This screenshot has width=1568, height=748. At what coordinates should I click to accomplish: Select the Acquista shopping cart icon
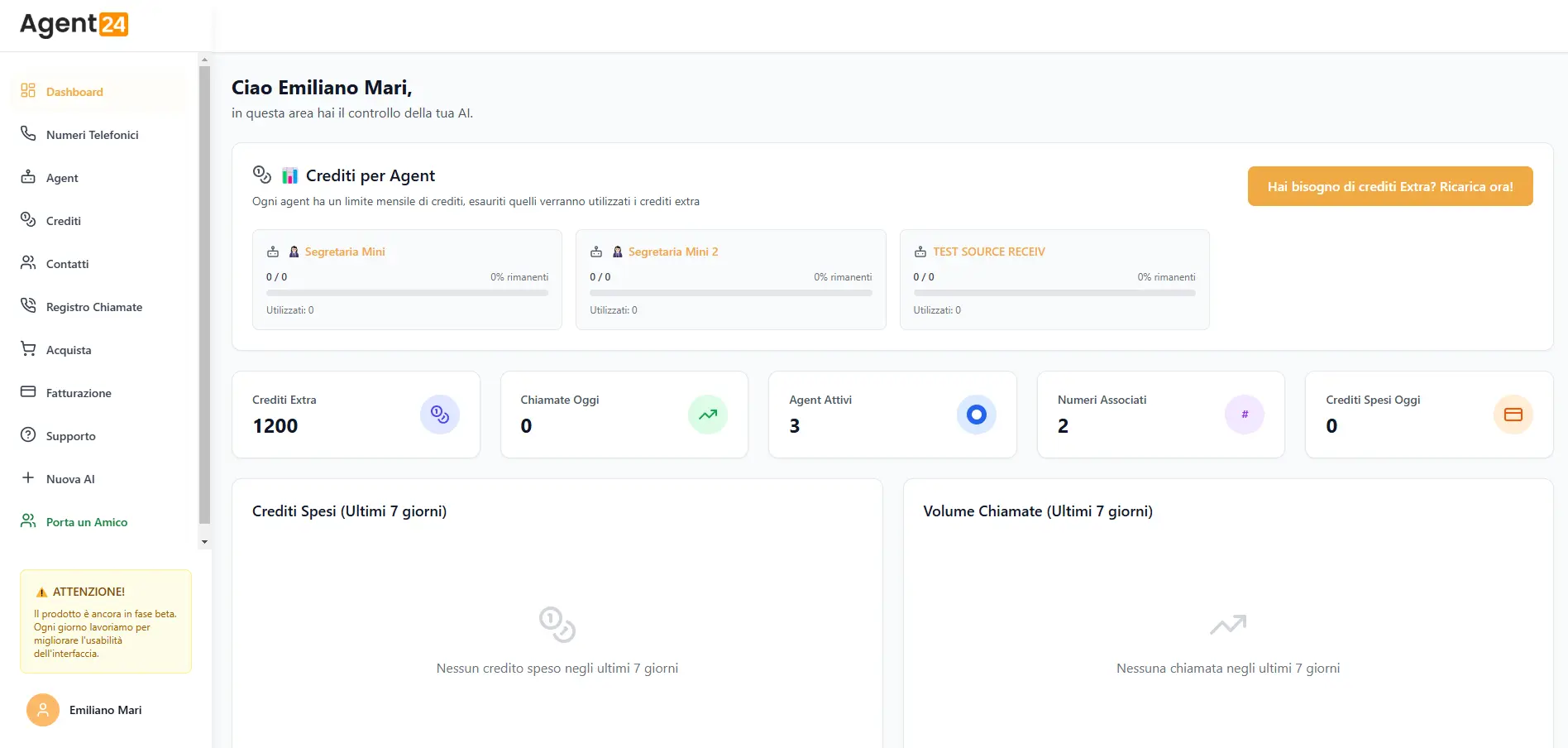pyautogui.click(x=28, y=349)
